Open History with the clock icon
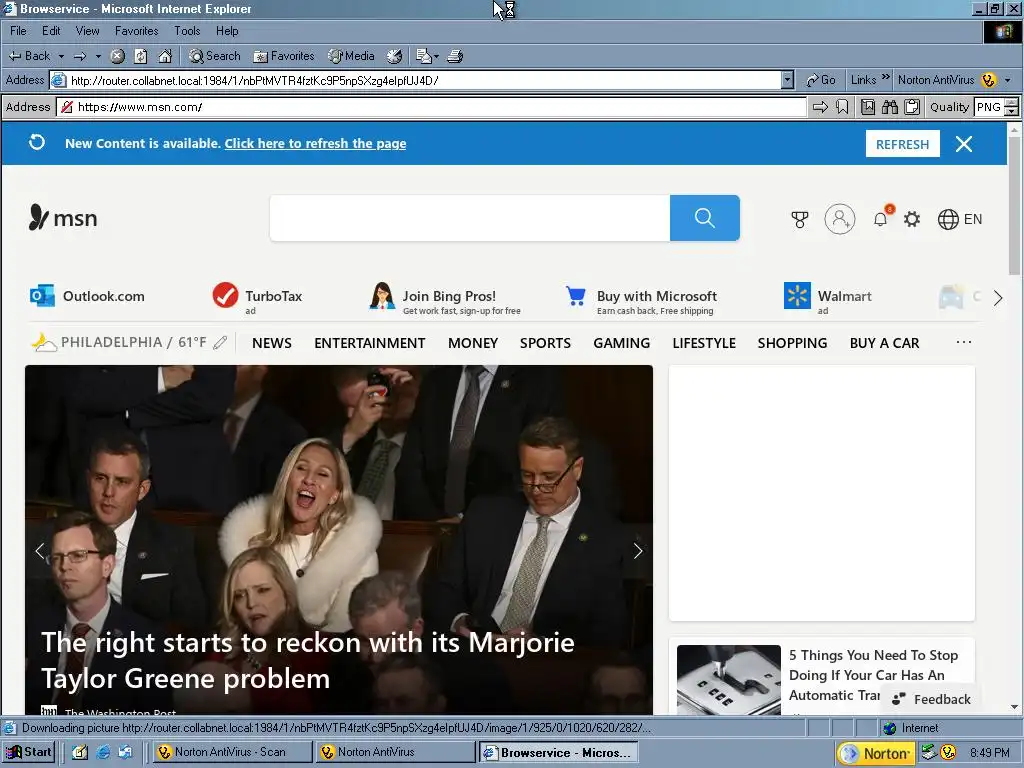 click(394, 56)
